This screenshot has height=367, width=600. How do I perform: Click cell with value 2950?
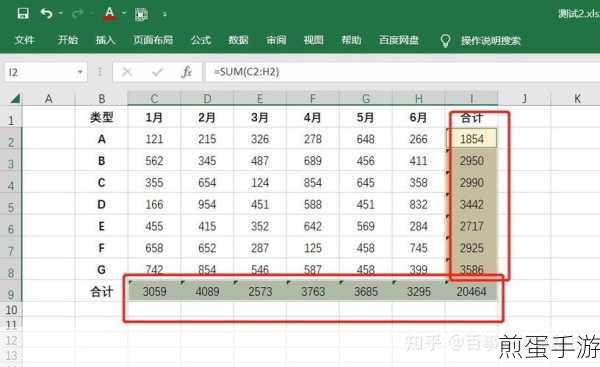(x=471, y=160)
